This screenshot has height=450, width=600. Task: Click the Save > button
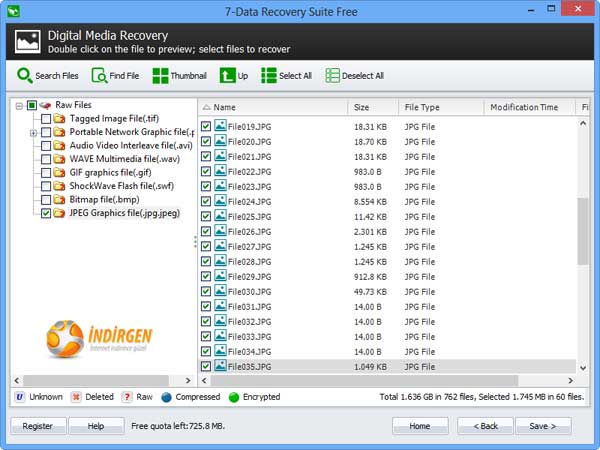543,426
